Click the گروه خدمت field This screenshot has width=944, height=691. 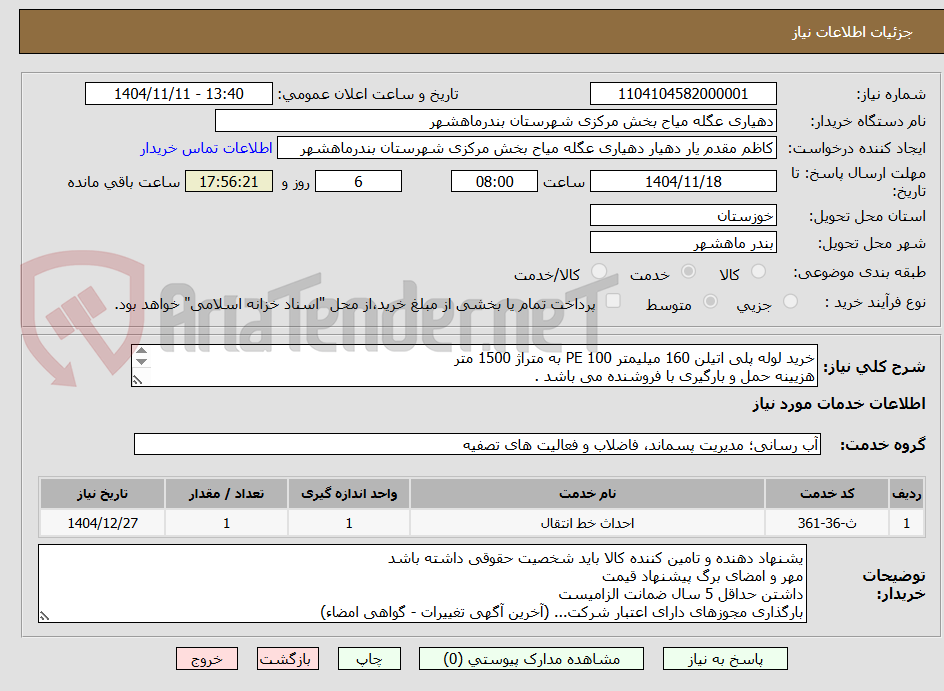pos(477,444)
